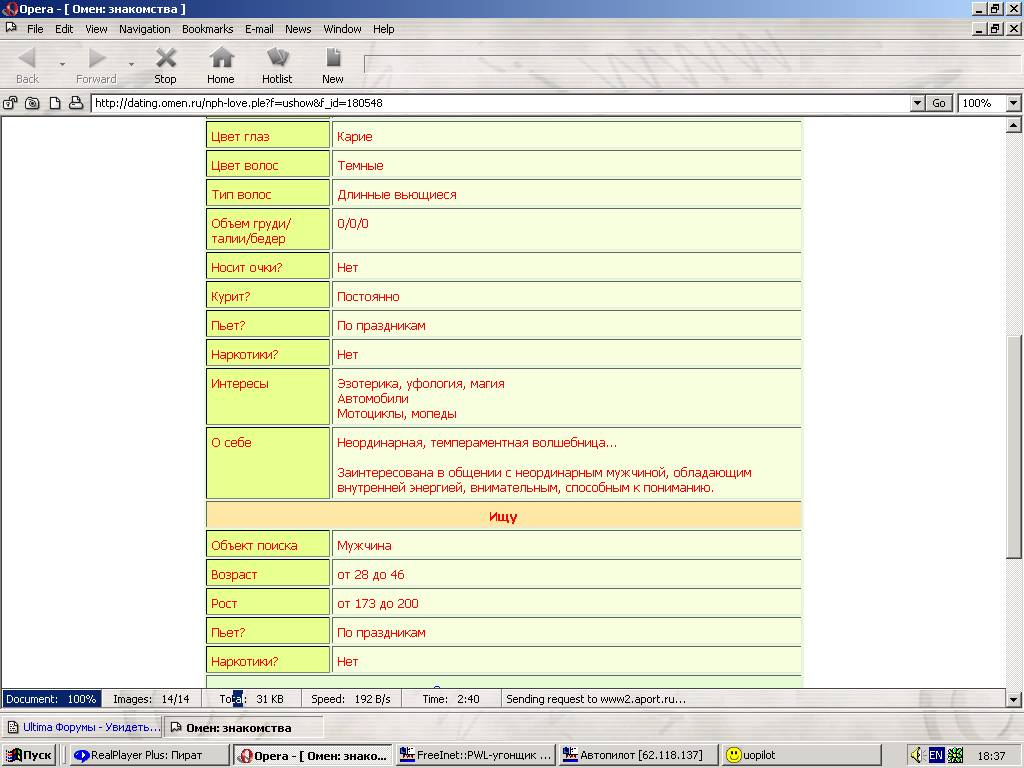Toggle image loading camera icon
1024x768 pixels.
click(32, 103)
